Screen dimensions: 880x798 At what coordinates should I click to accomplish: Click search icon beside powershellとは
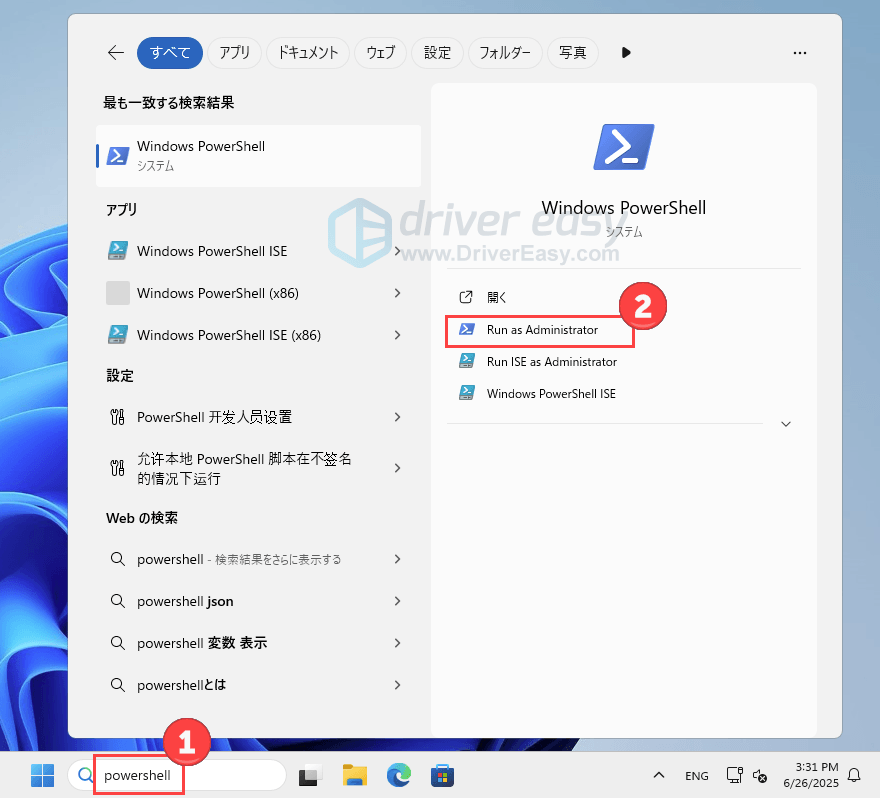[117, 685]
